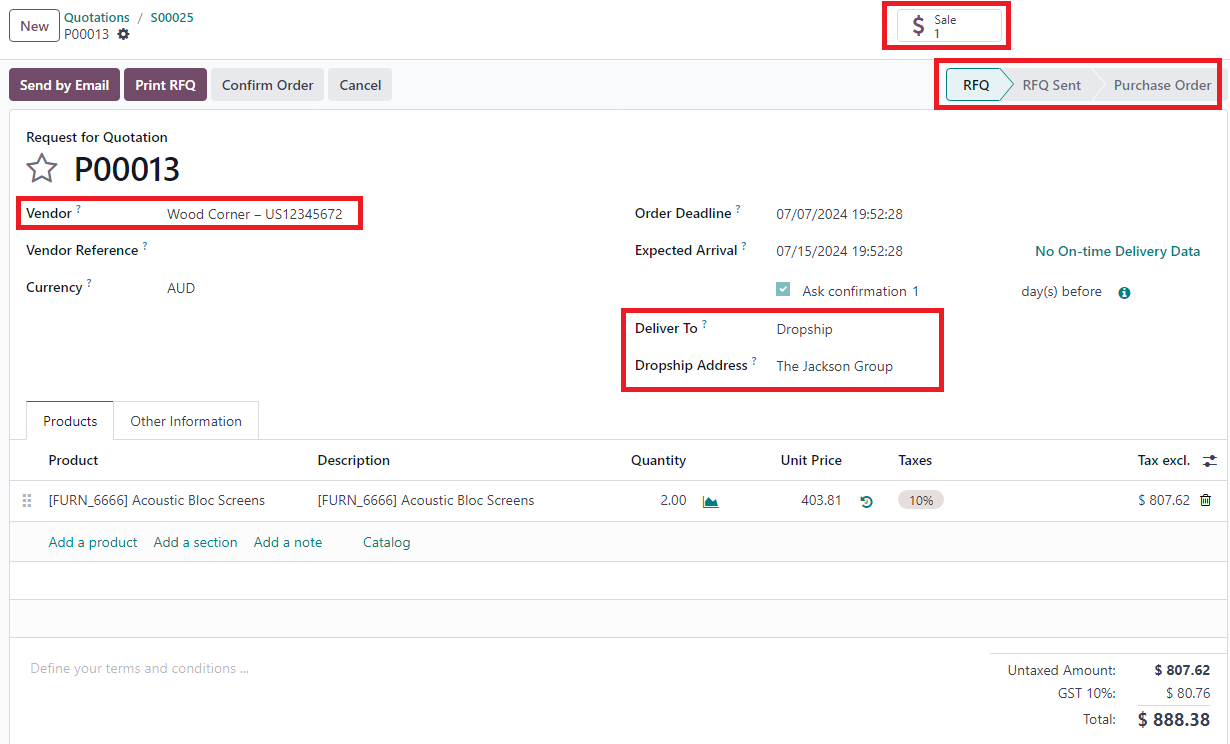Screen dimensions: 1230x744
Task: Toggle the Ask confirmation checkbox
Action: click(783, 290)
